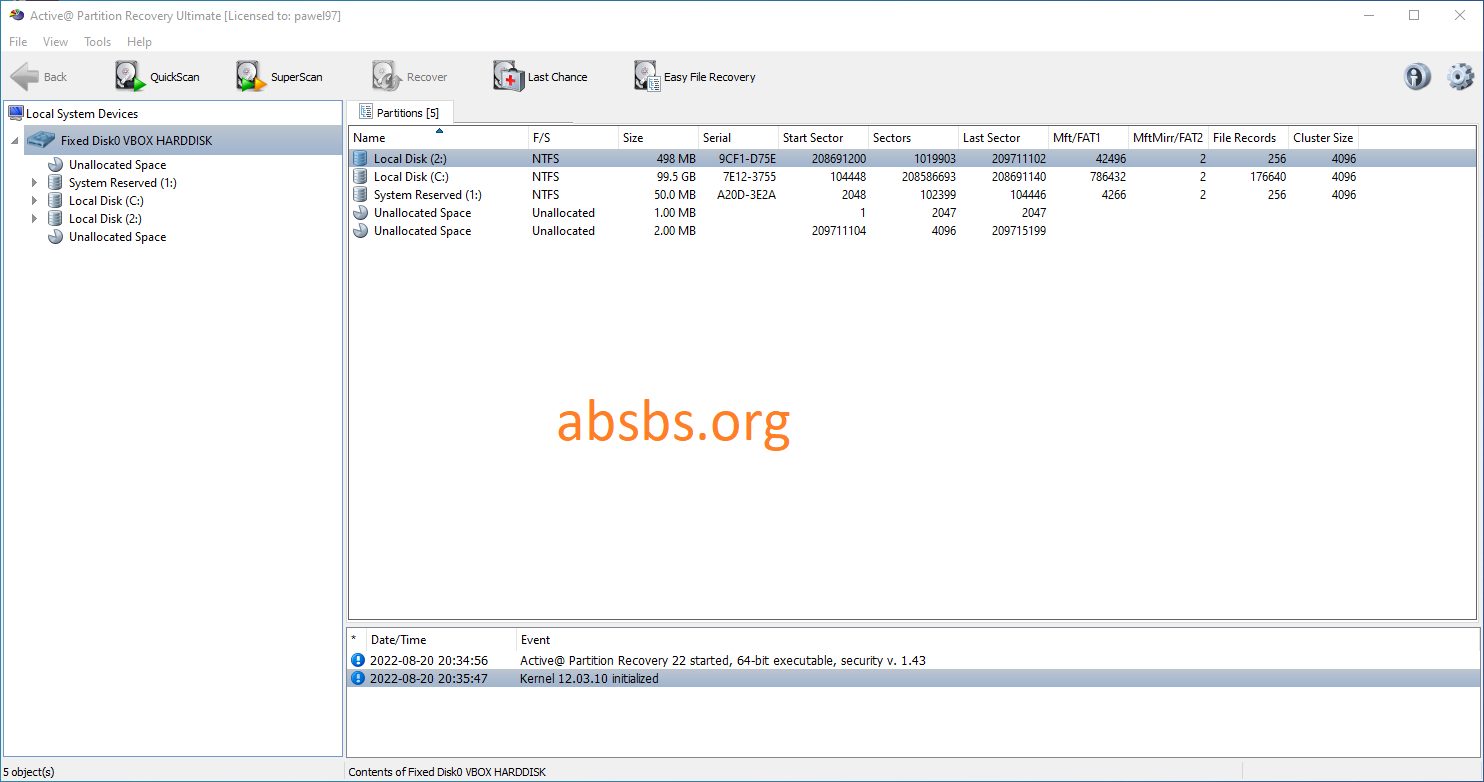Select the Local Disk (C:) tree label
The width and height of the screenshot is (1484, 782).
point(106,201)
